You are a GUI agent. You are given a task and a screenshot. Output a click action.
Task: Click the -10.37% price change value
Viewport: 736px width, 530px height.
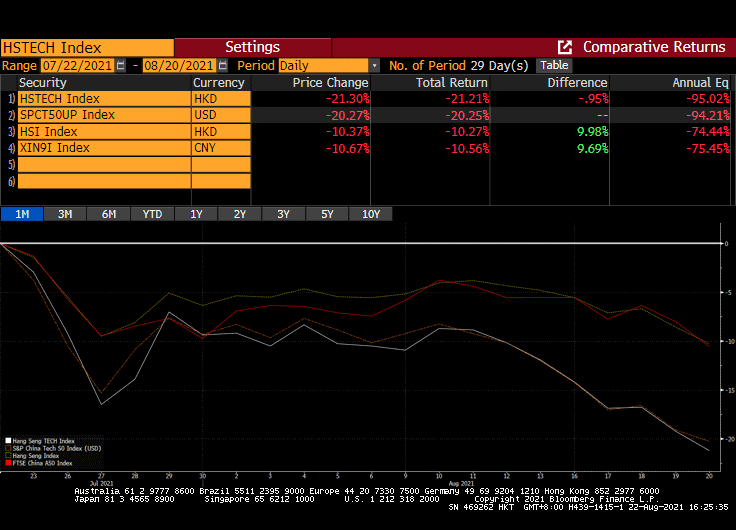point(348,132)
